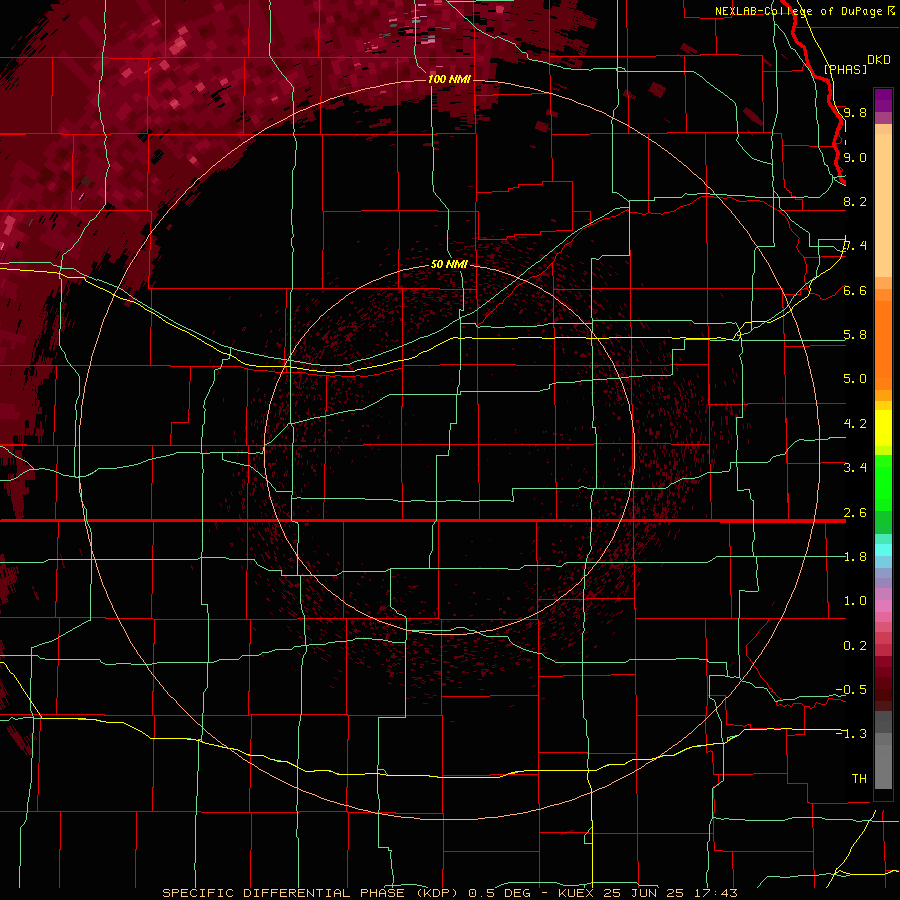
Task: Click the 4.2 scale value
Action: pos(855,424)
